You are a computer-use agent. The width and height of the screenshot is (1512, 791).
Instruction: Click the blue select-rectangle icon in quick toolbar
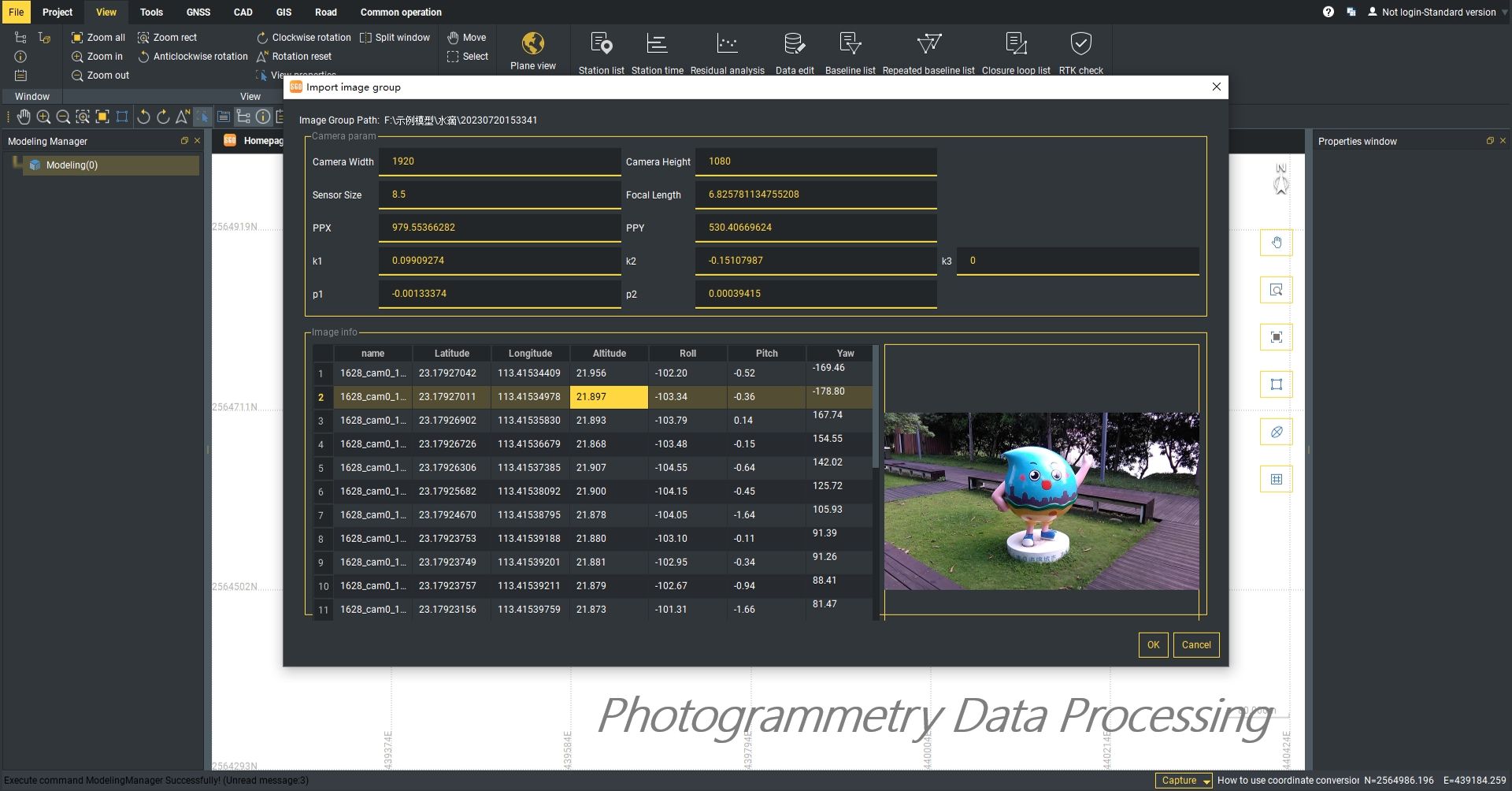click(122, 117)
